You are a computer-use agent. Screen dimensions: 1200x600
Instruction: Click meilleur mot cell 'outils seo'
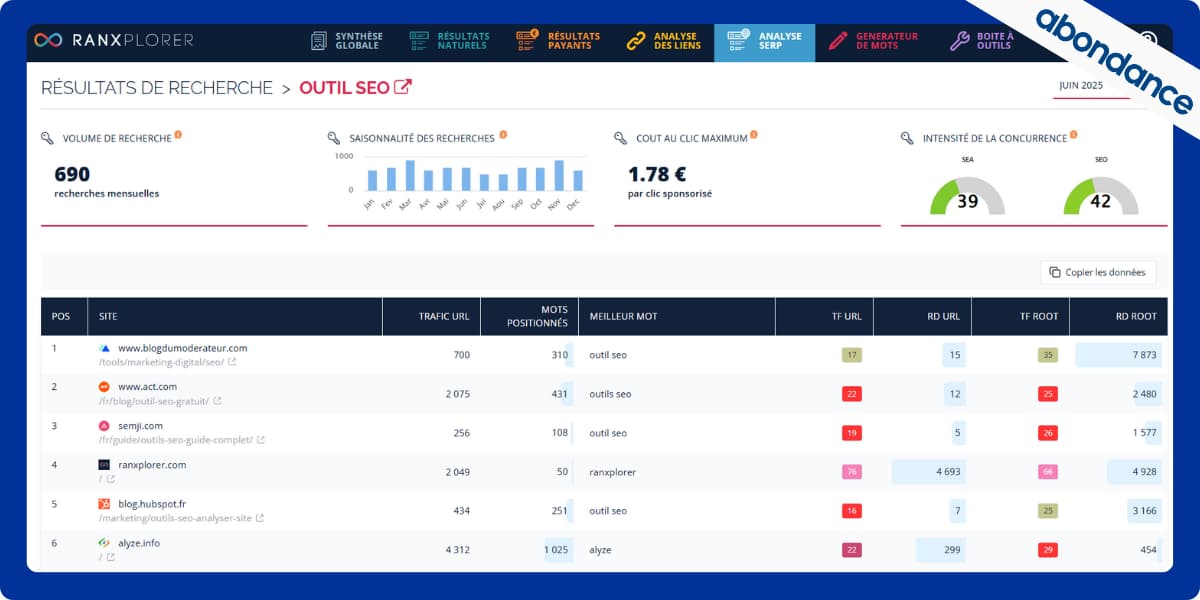[x=610, y=394]
